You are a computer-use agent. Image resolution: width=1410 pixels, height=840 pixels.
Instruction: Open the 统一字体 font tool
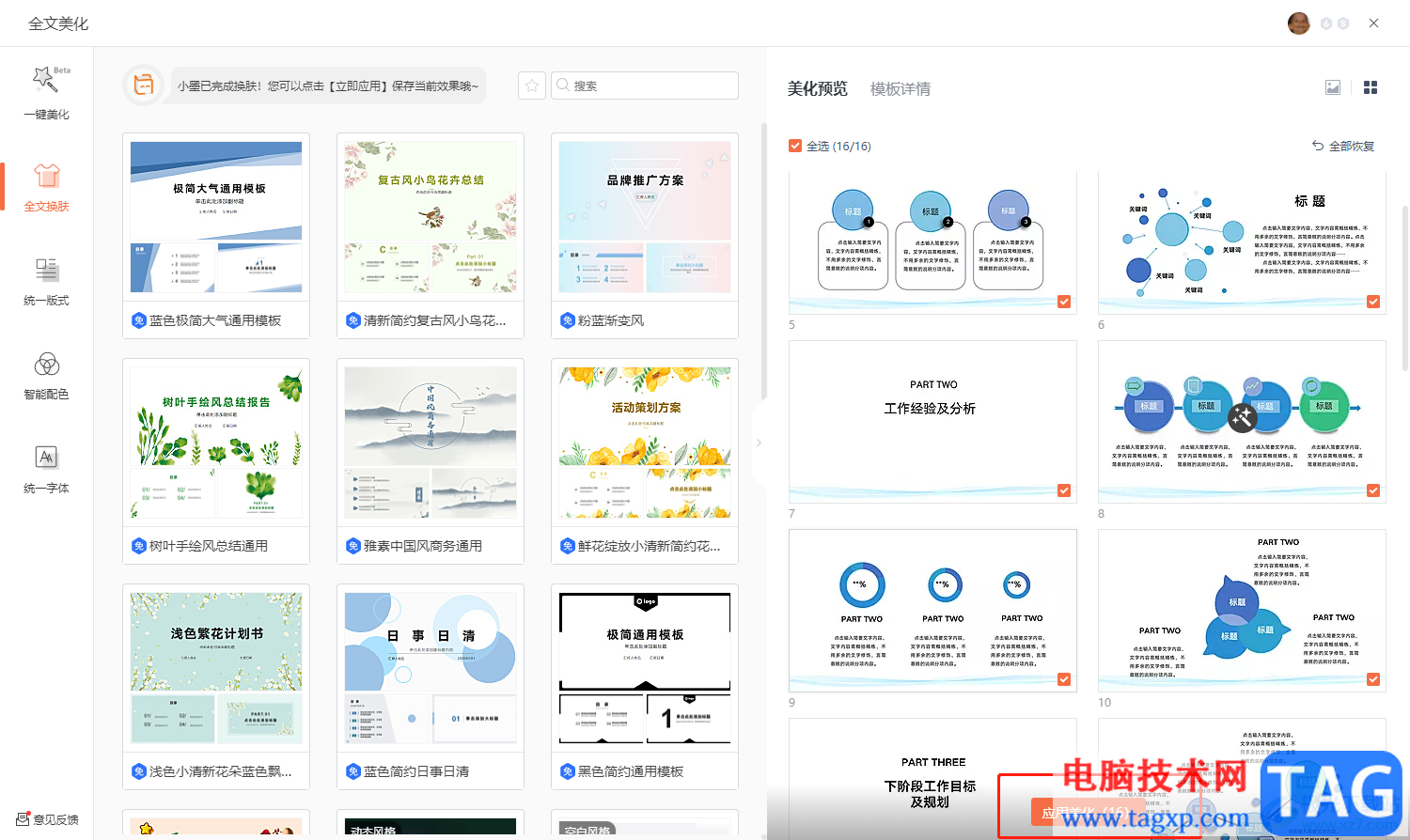click(46, 469)
